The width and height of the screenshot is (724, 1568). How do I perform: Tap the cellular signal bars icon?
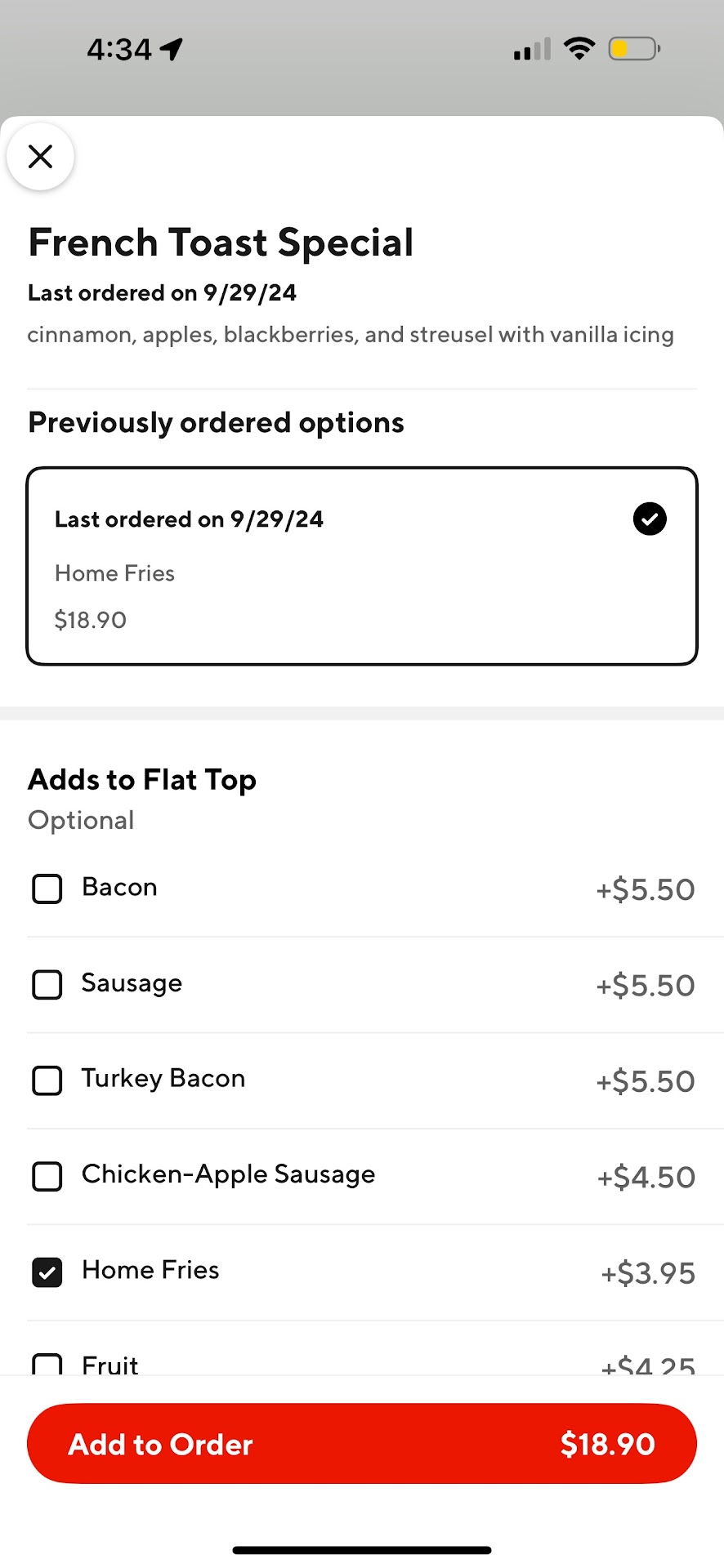(532, 51)
